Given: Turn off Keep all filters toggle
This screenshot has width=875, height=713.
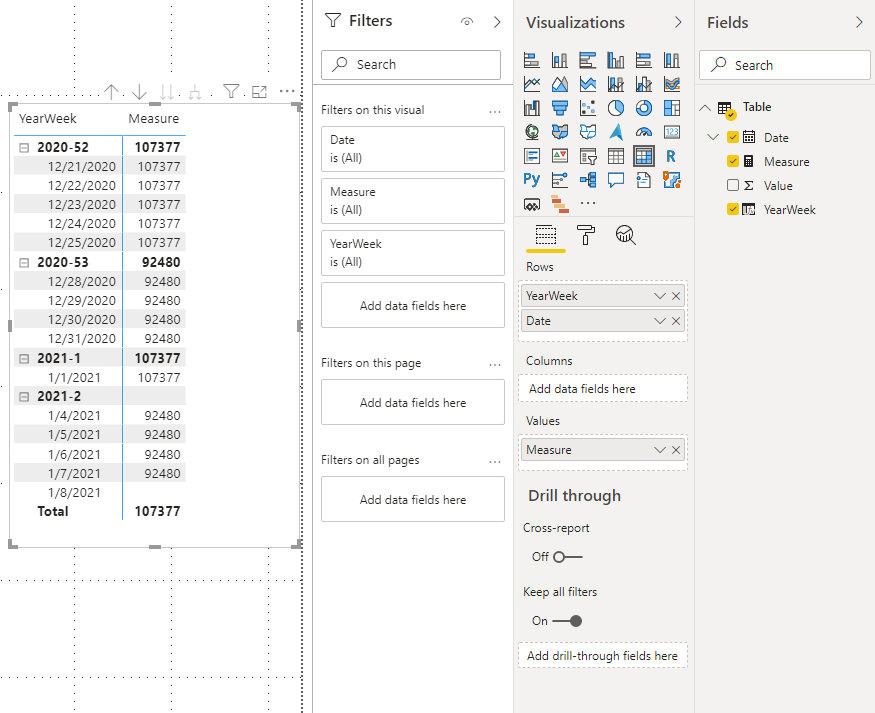Looking at the screenshot, I should click(568, 621).
